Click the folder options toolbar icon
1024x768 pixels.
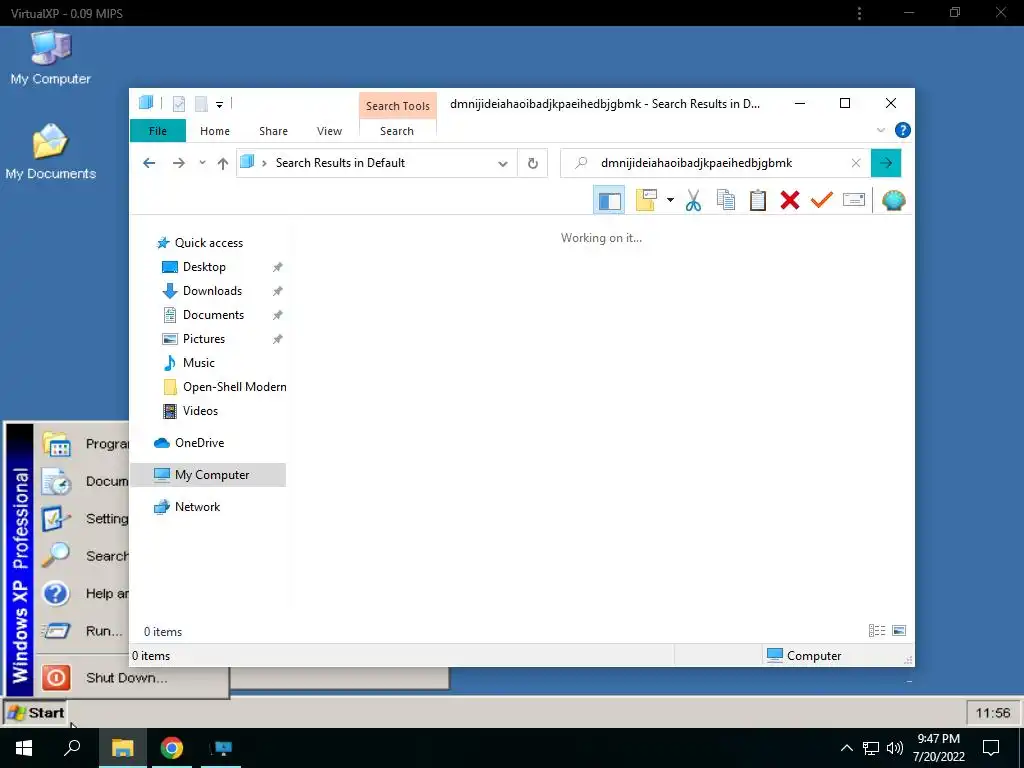coord(646,200)
